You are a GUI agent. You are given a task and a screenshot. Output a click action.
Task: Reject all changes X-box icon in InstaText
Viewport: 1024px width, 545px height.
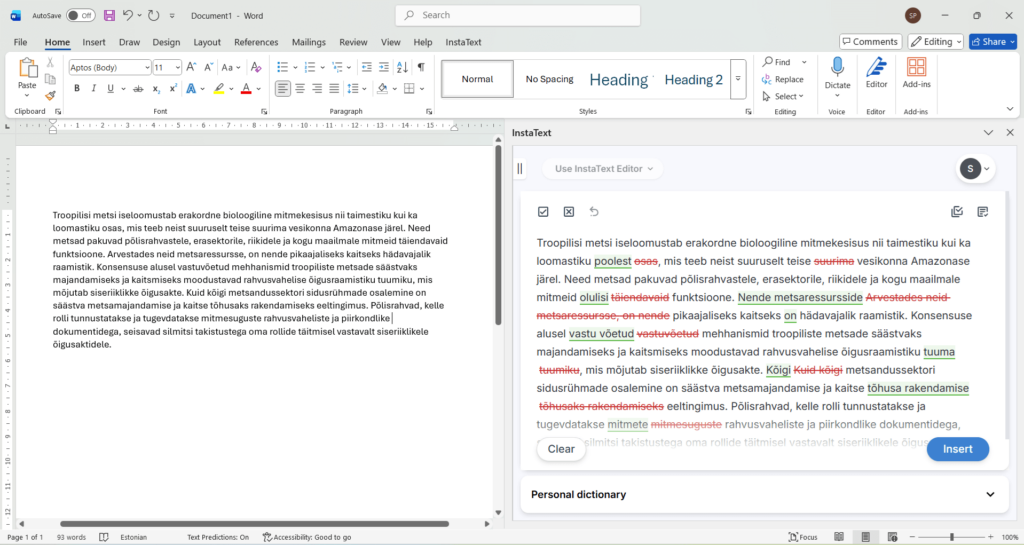pos(568,212)
